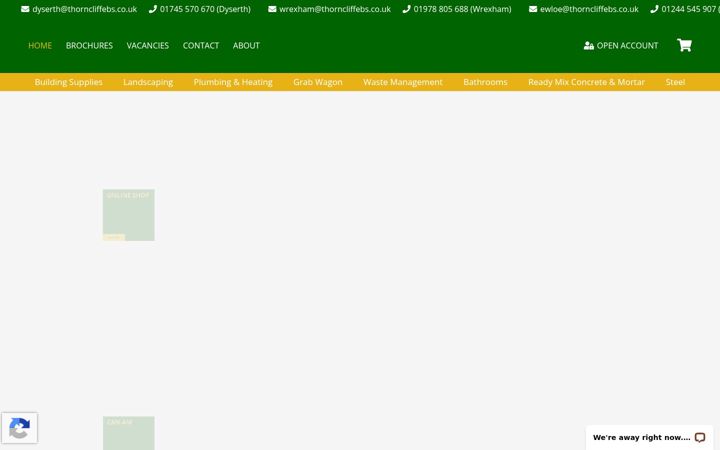Screen dimensions: 720x450
Task: Open the Bathrooms category
Action: pos(485,82)
